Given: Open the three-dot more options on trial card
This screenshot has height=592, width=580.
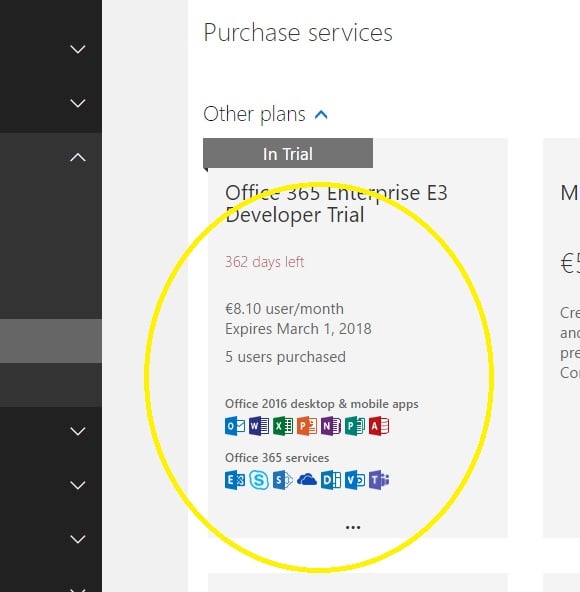Looking at the screenshot, I should pyautogui.click(x=353, y=527).
